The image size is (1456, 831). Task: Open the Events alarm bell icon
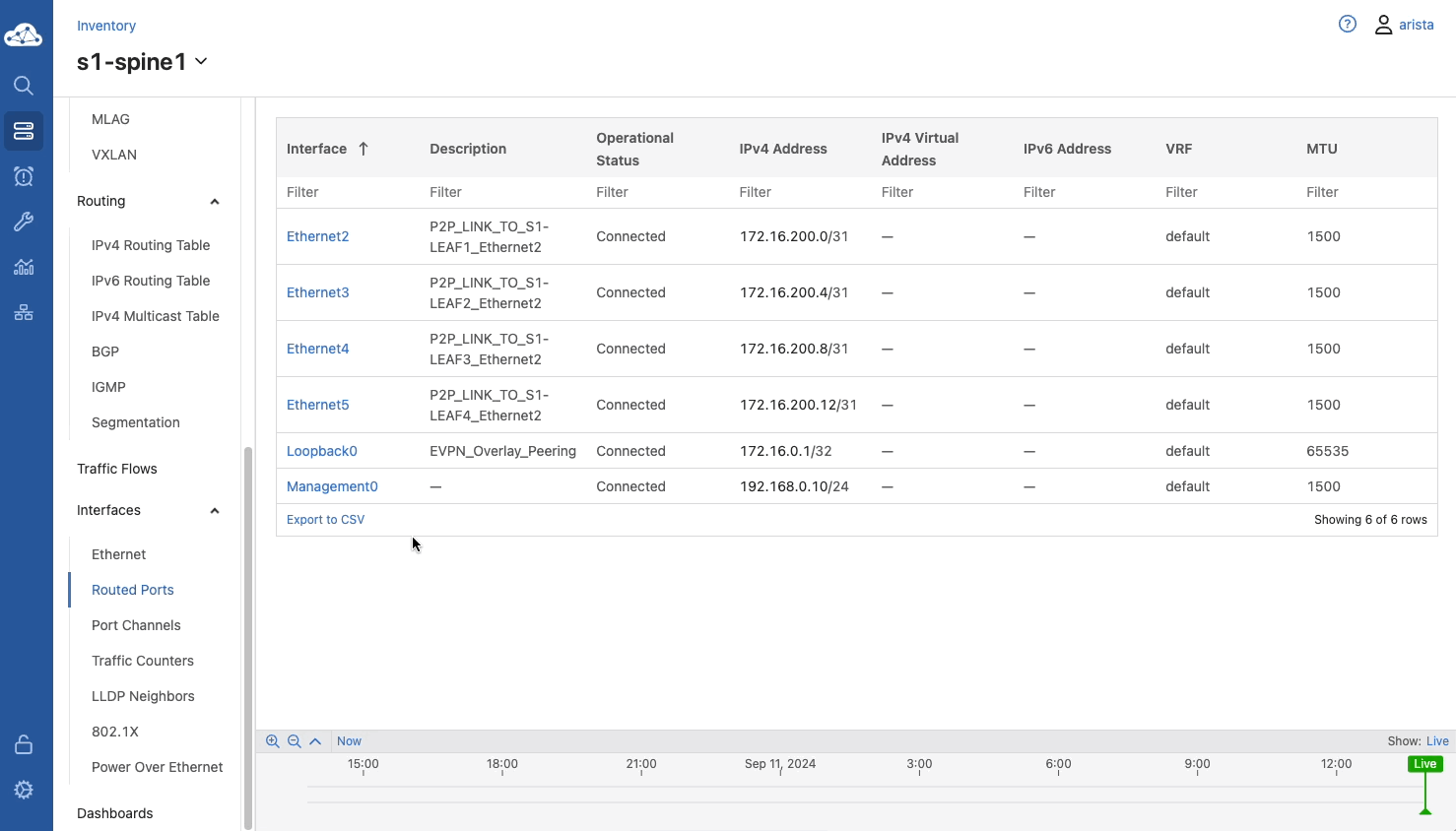[24, 176]
